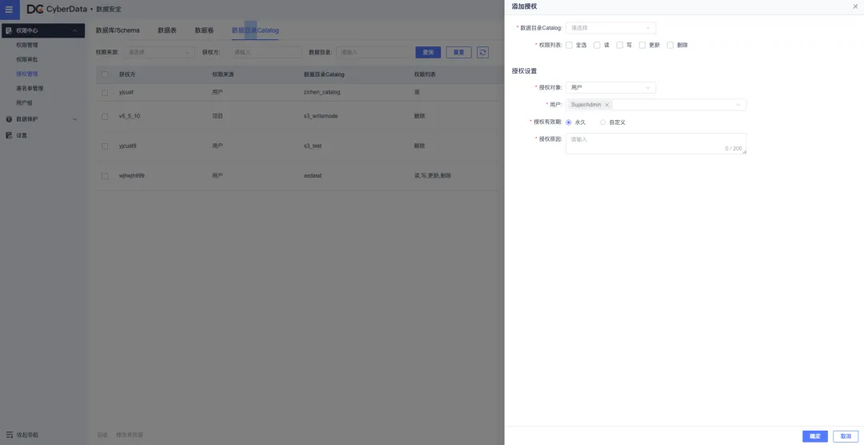The image size is (864, 445).
Task: Open the hamburger menu in the top-left
Action: tap(9, 9)
